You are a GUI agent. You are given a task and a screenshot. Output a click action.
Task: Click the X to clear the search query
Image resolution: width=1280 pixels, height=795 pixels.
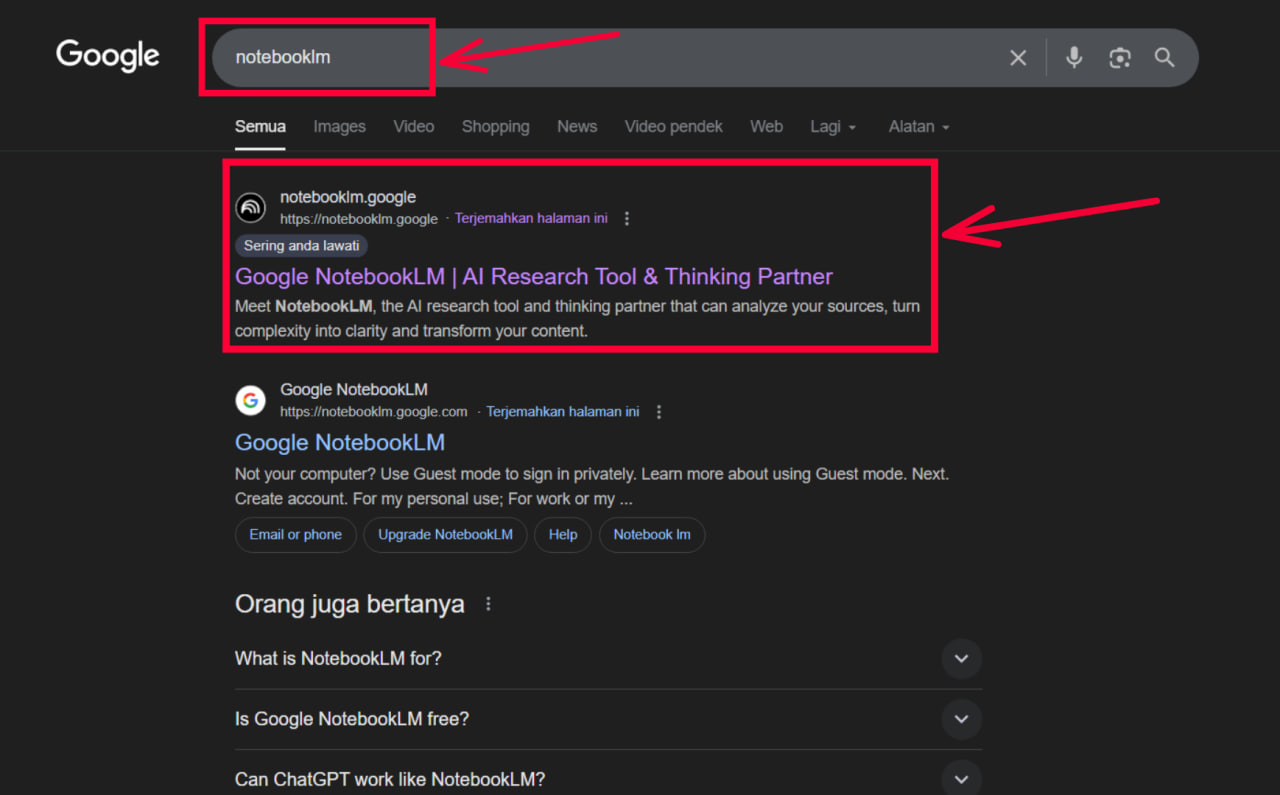[1017, 57]
